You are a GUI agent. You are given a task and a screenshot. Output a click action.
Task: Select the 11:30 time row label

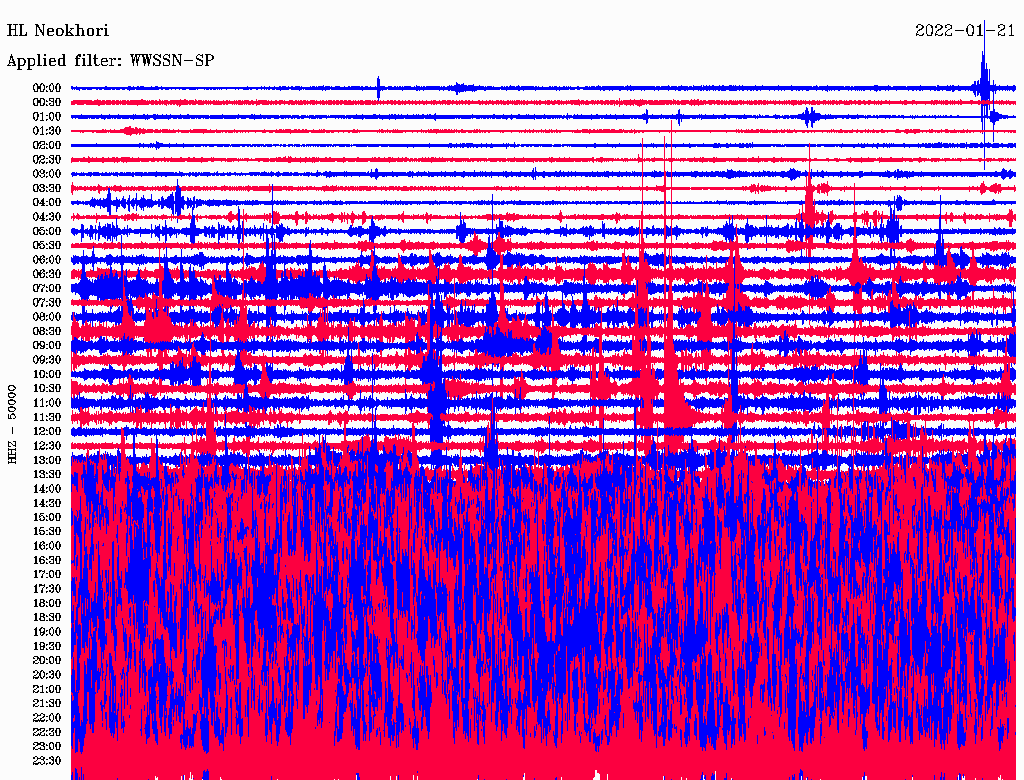tap(46, 417)
